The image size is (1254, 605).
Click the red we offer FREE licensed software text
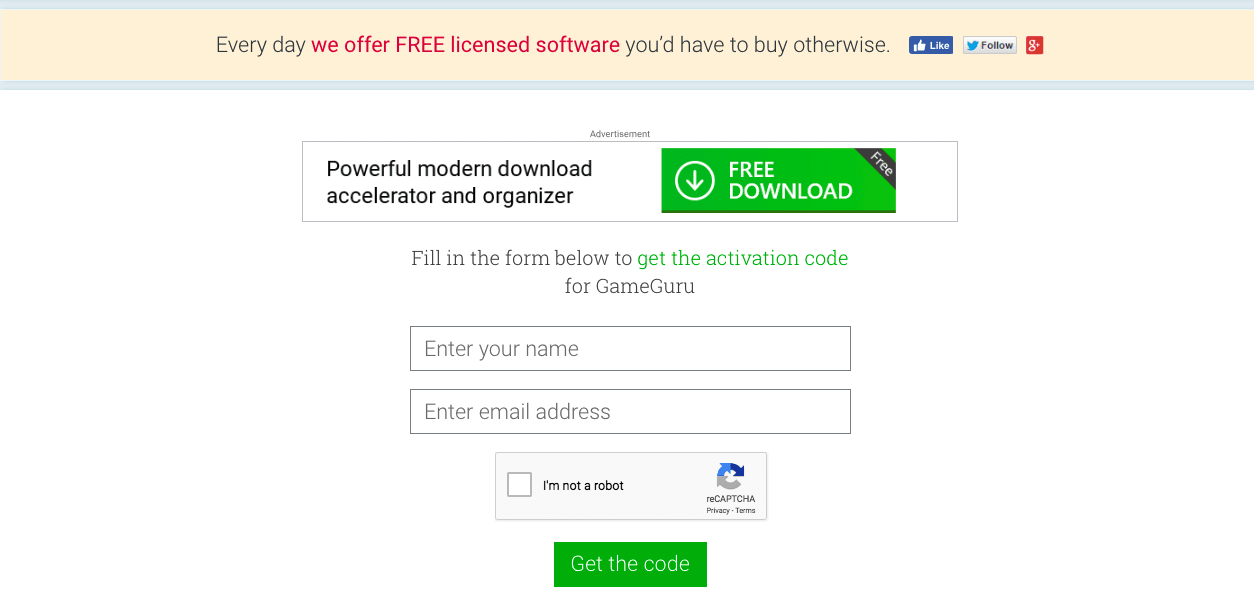pyautogui.click(x=465, y=45)
